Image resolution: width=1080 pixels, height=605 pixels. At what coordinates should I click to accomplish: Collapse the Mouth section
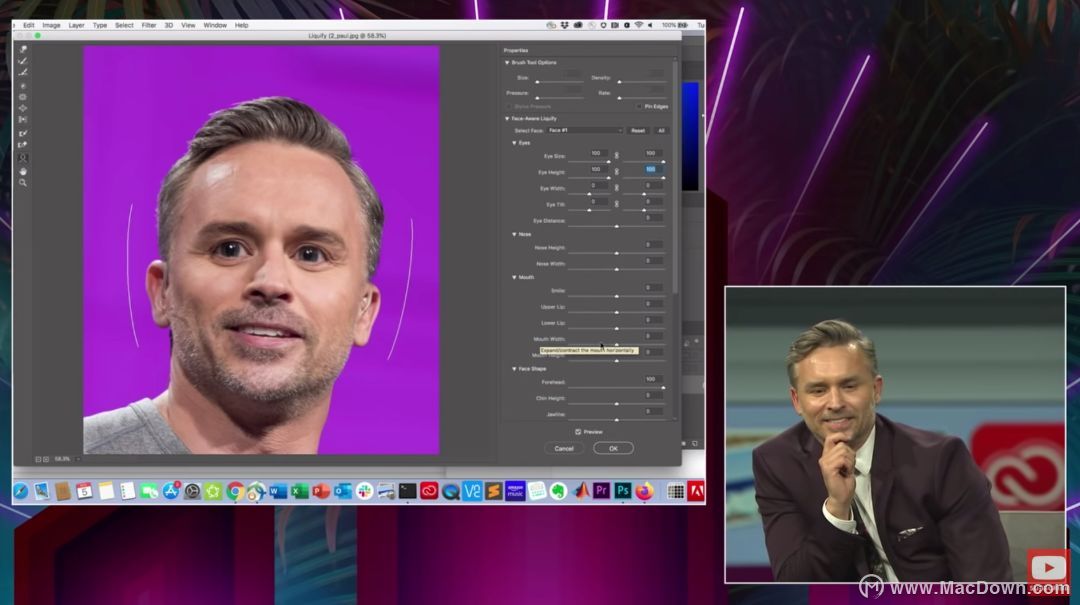514,277
